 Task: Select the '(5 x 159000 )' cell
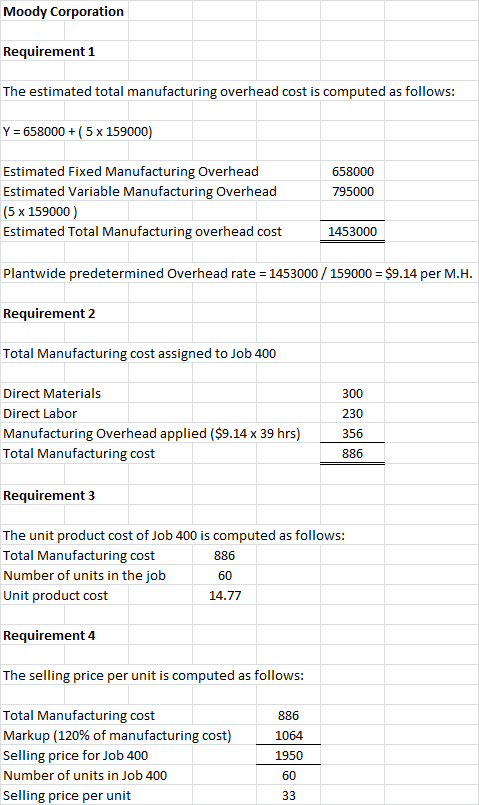click(40, 212)
